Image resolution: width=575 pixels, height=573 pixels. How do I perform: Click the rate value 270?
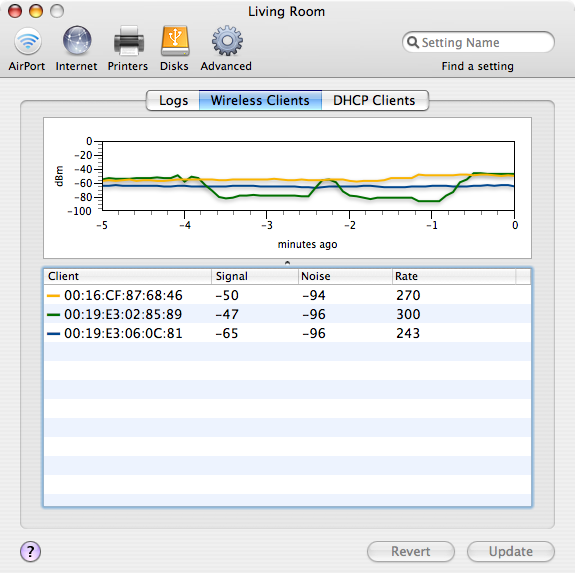[408, 295]
